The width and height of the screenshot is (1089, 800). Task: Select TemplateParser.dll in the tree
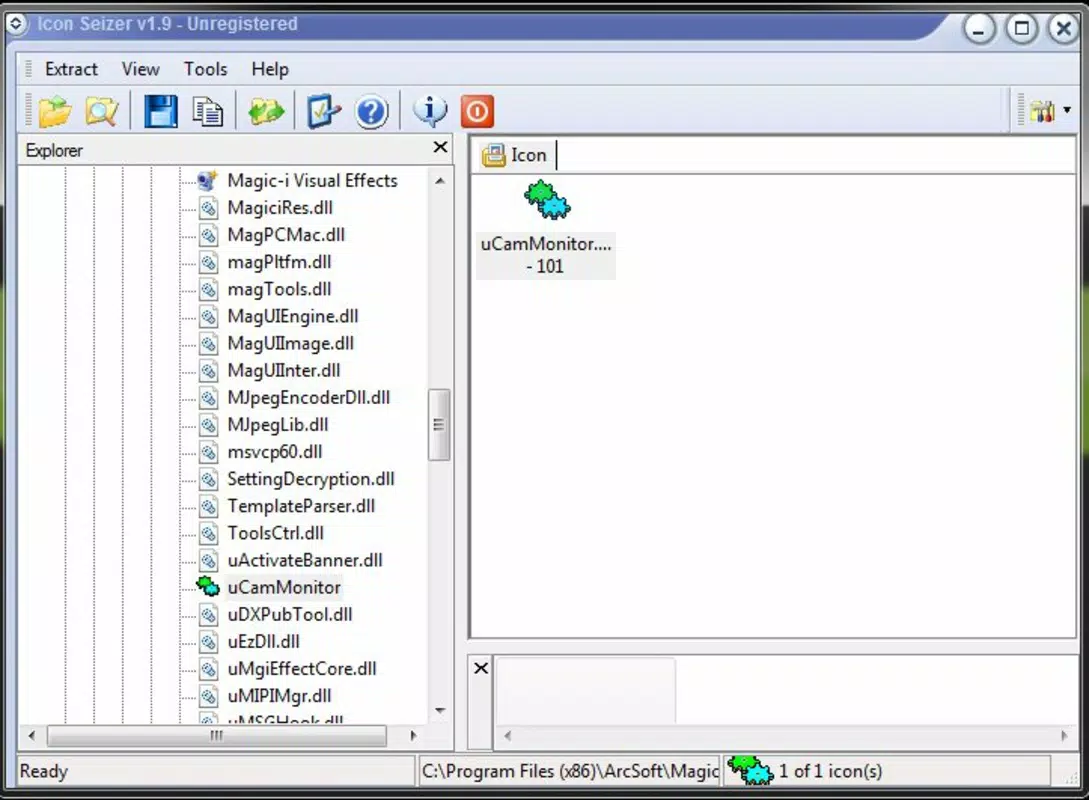pos(301,506)
